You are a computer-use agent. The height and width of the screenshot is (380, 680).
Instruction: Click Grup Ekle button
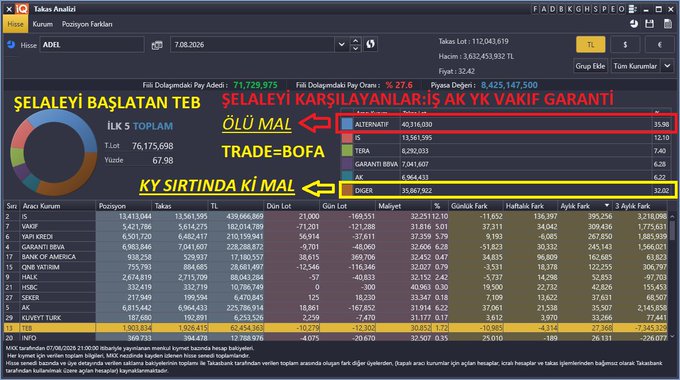pyautogui.click(x=590, y=66)
